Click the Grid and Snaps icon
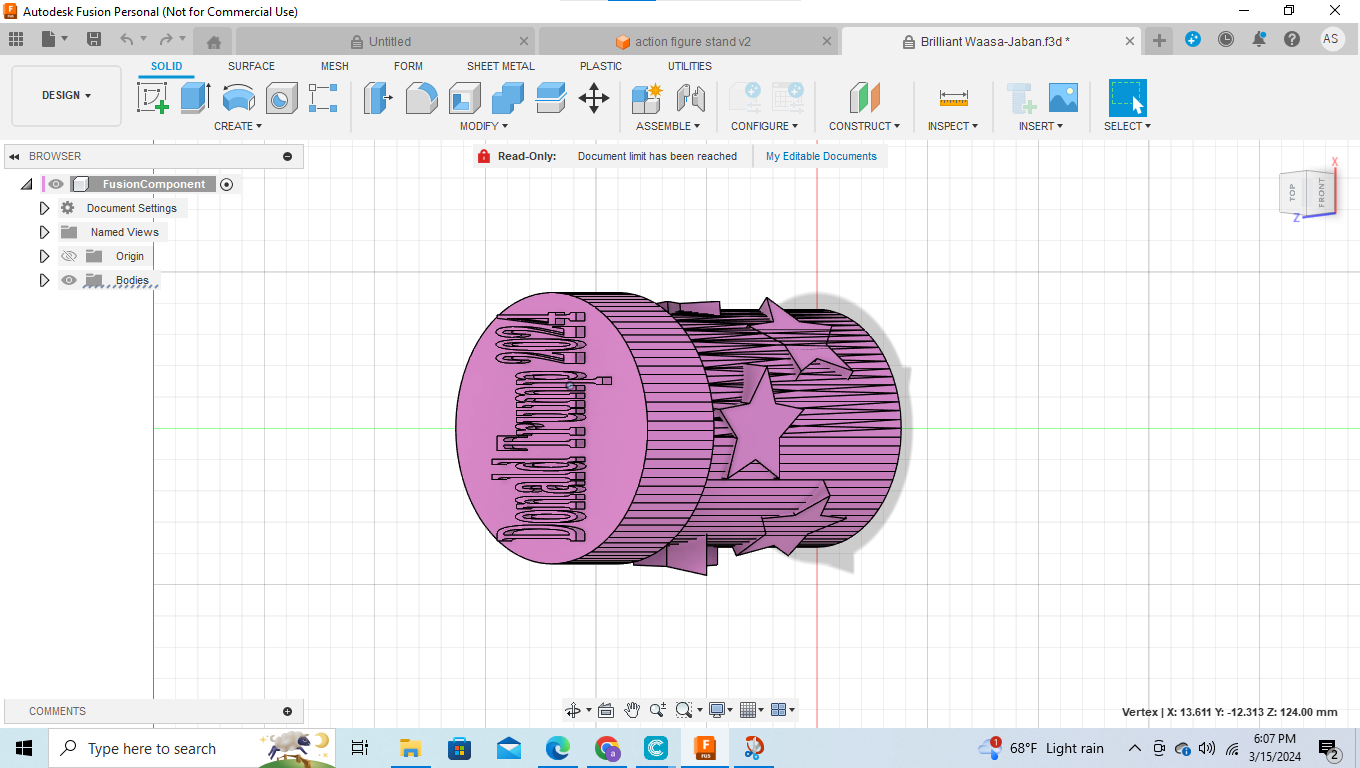The image size is (1360, 768). pyautogui.click(x=747, y=710)
